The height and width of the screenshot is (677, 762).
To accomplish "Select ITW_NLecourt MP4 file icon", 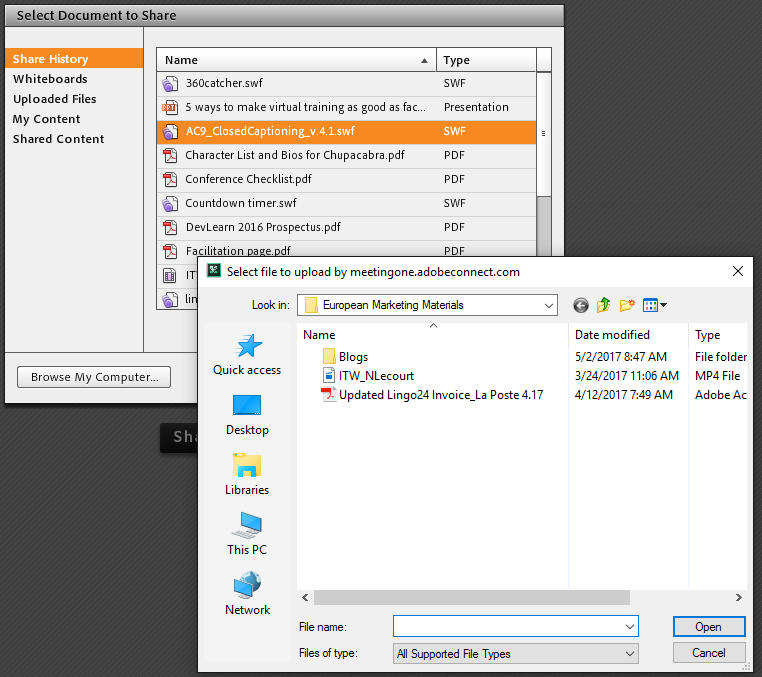I will (x=329, y=375).
